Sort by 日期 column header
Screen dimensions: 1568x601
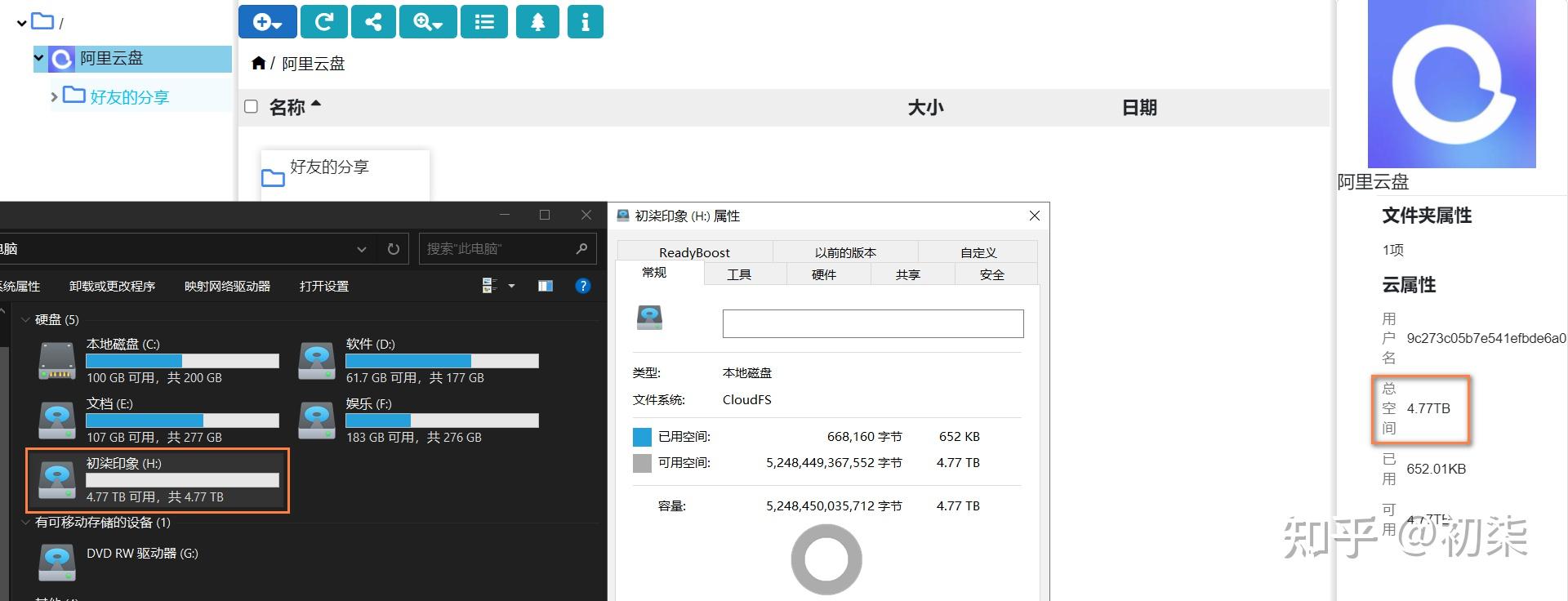point(1139,107)
